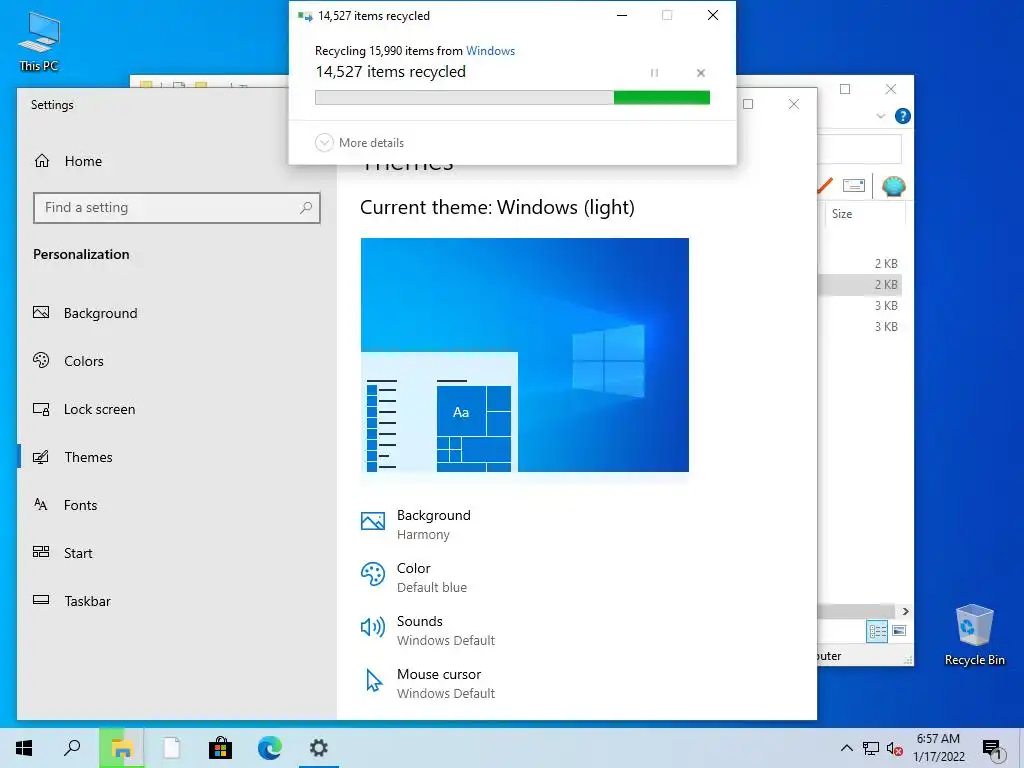Click the recycling progress bar
The height and width of the screenshot is (768, 1024).
[512, 97]
